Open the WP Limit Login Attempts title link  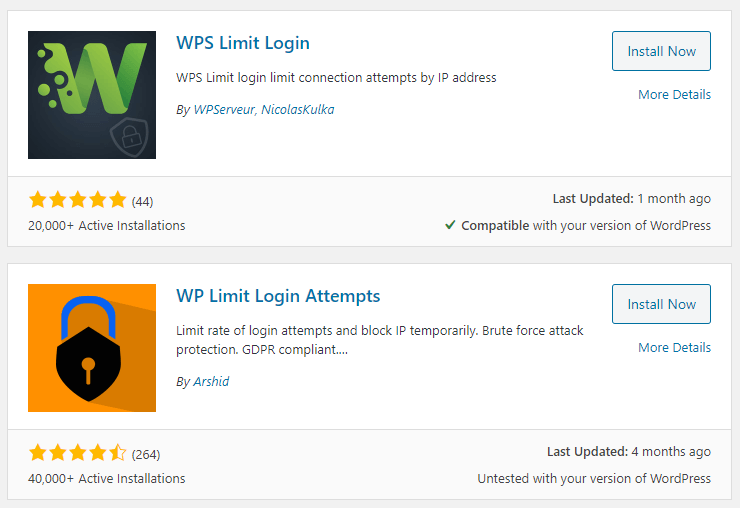click(278, 296)
